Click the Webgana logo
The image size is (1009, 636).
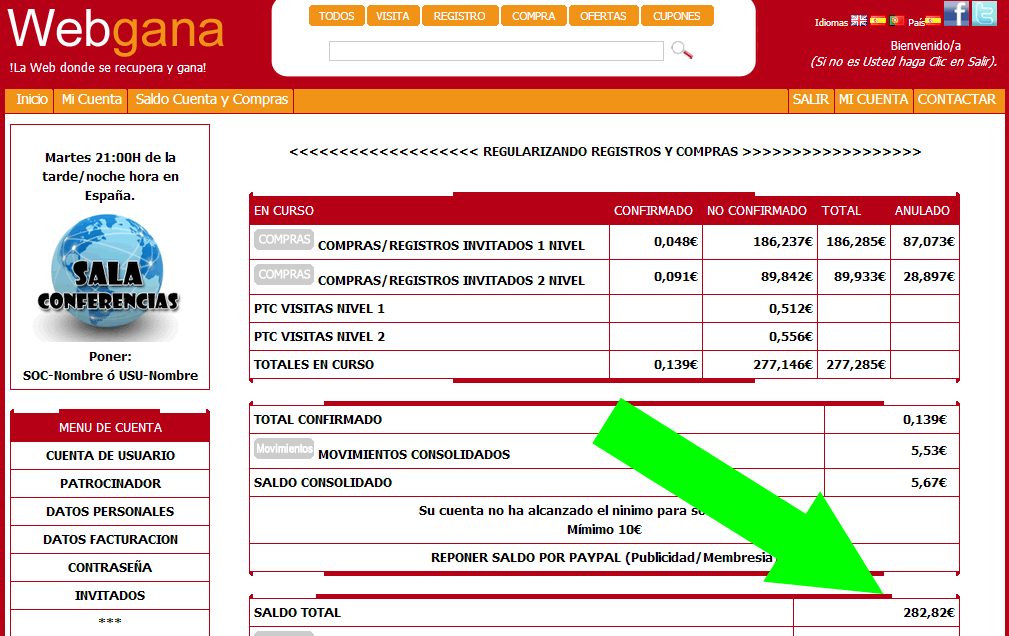tap(116, 30)
